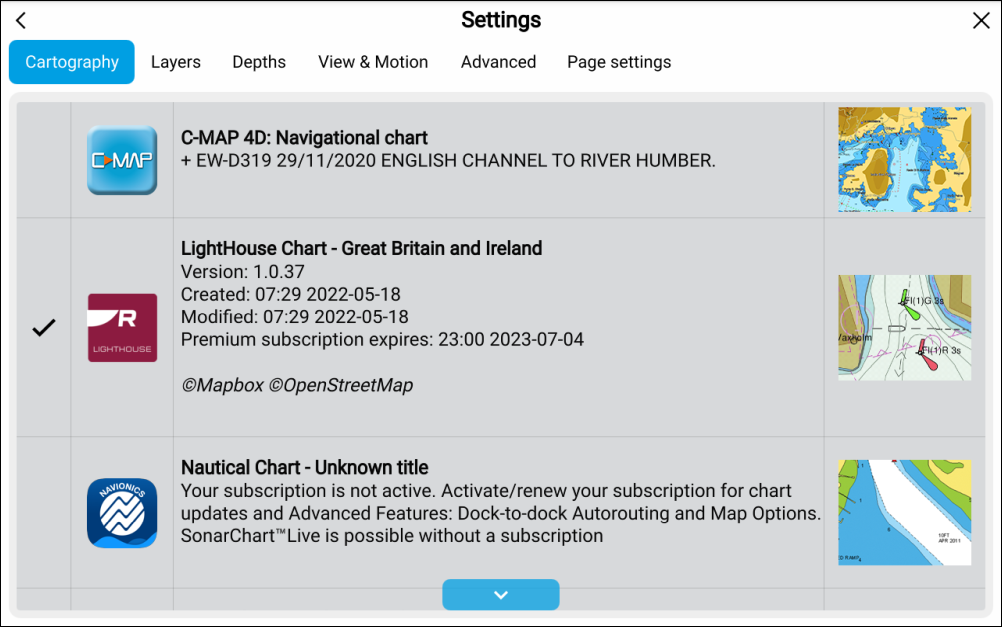Click the red LightHouse chart logo icon

click(122, 327)
